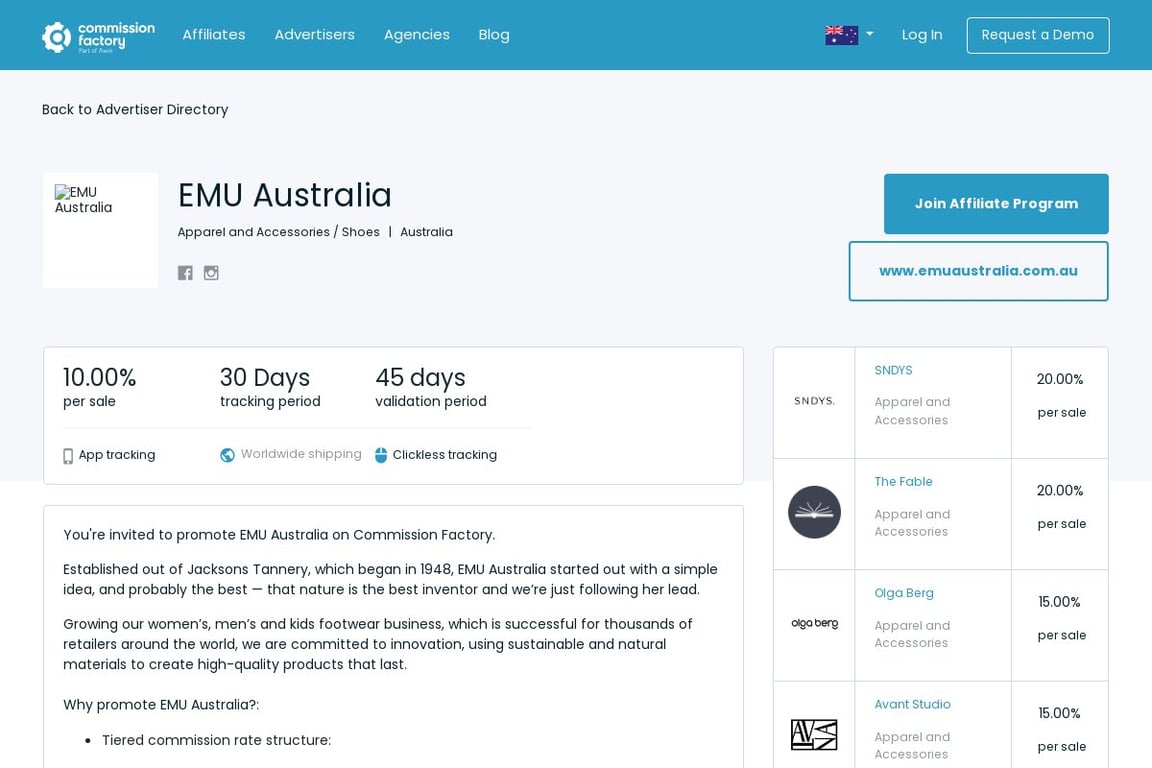Click the EMU Australia heading

tap(284, 195)
